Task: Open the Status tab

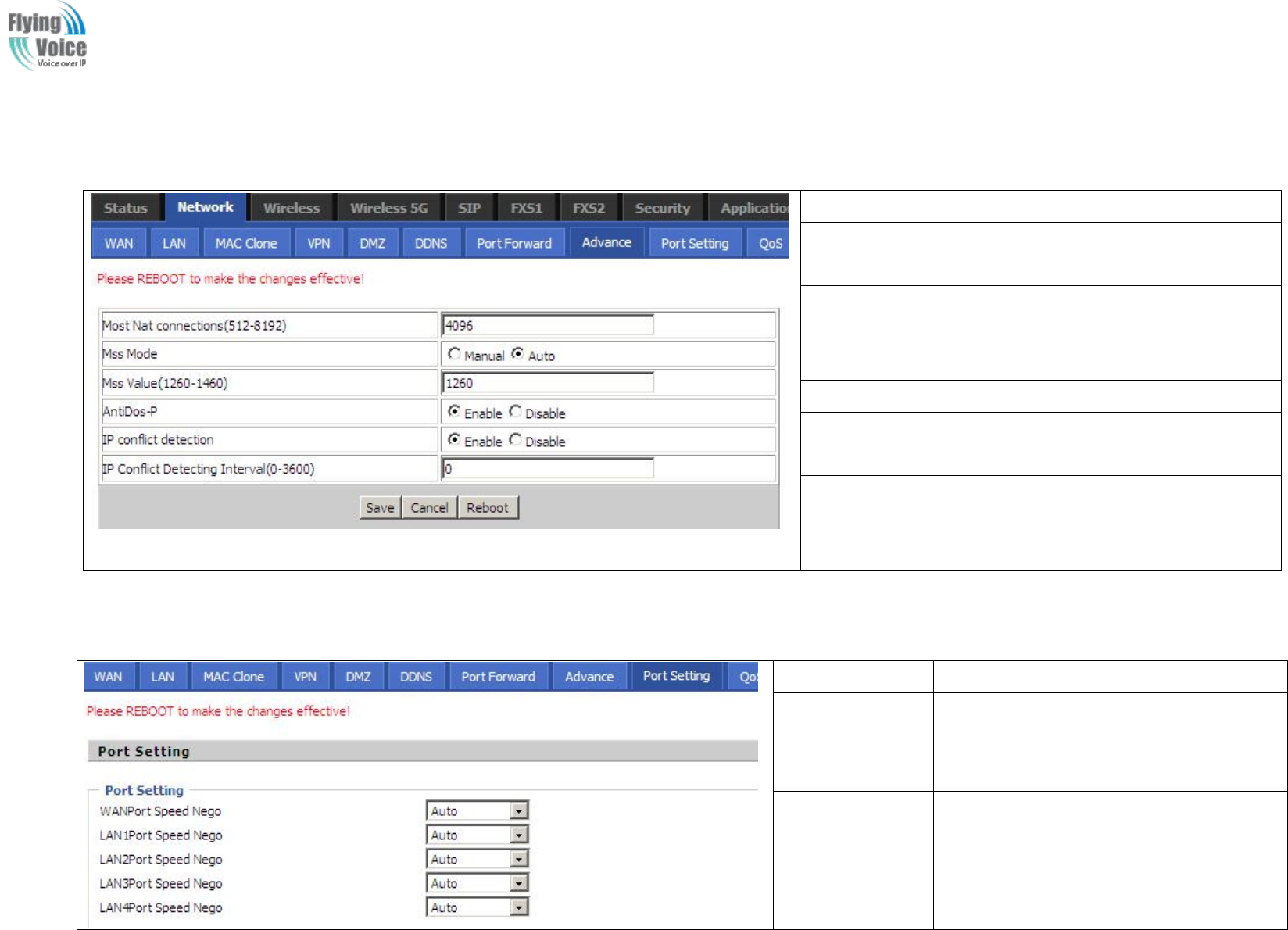Action: click(125, 208)
